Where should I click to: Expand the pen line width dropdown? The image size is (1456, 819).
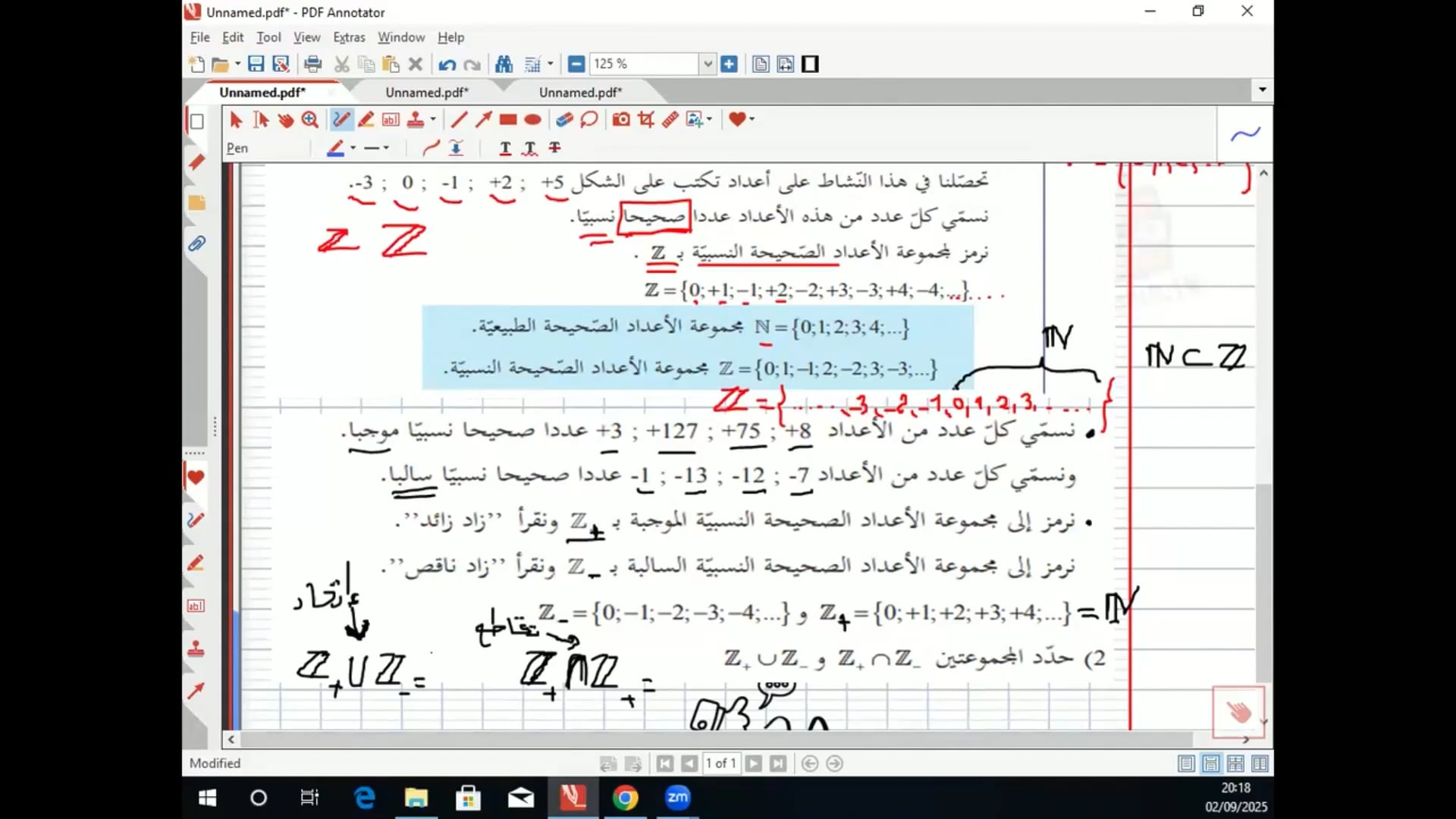[x=386, y=148]
